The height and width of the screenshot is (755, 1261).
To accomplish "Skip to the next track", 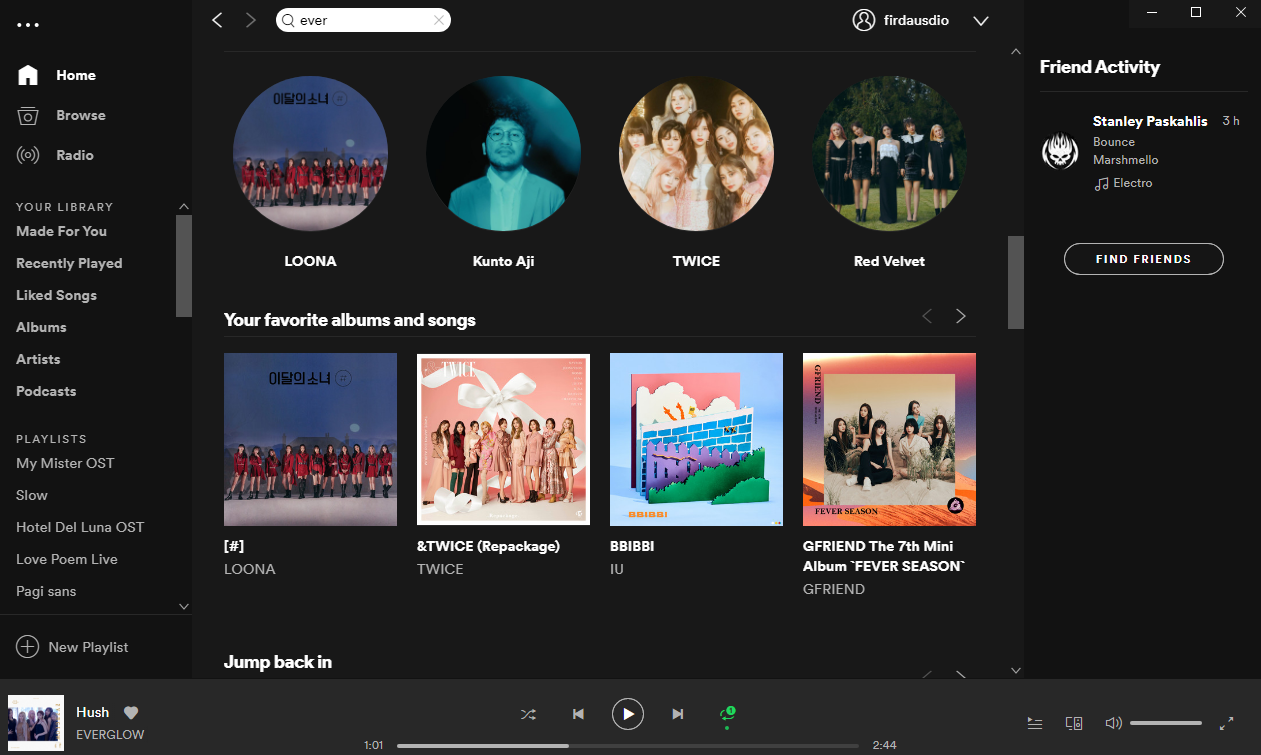I will [x=678, y=714].
